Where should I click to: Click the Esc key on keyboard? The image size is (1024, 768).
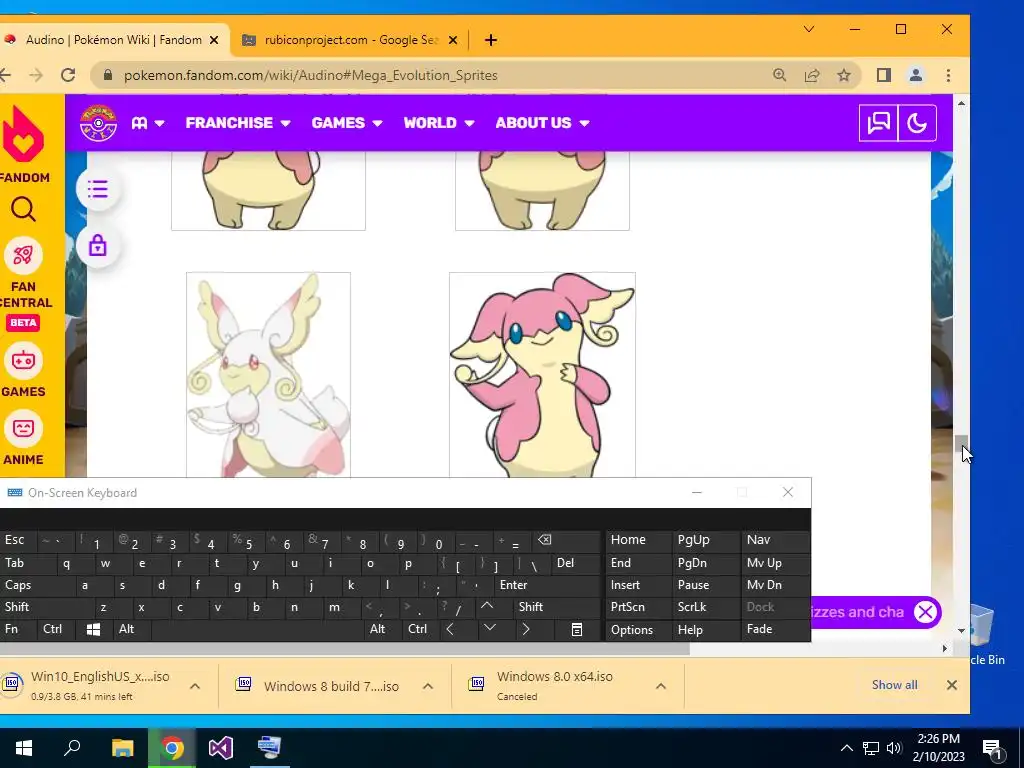click(18, 540)
